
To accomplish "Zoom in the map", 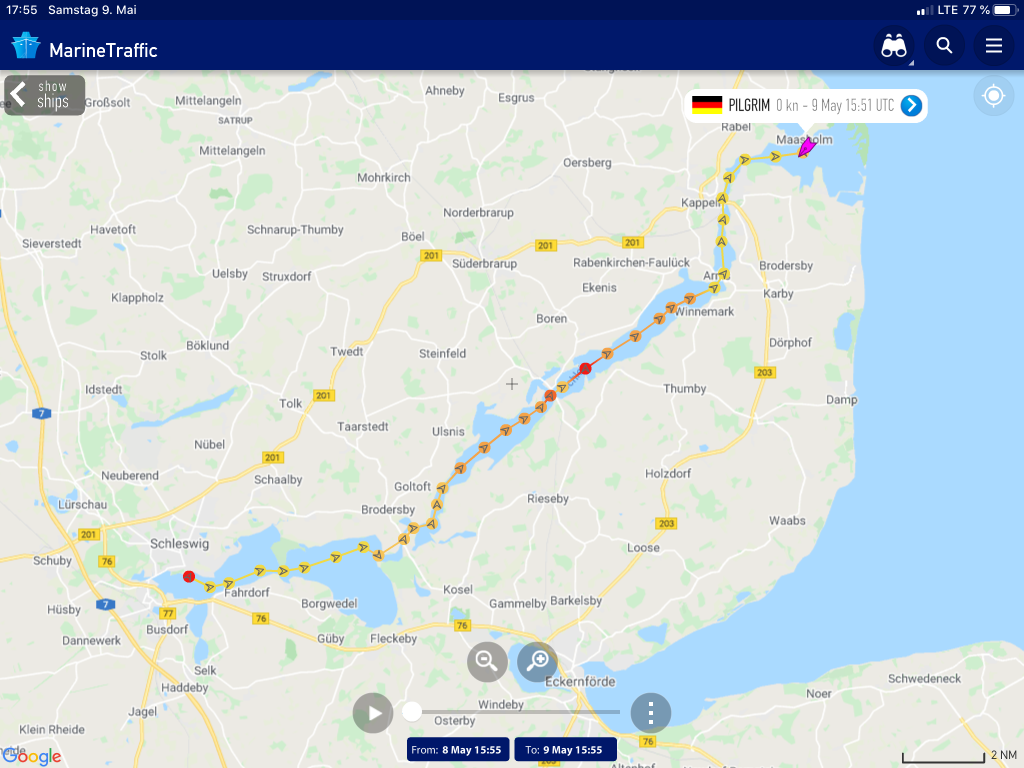I will [x=537, y=662].
